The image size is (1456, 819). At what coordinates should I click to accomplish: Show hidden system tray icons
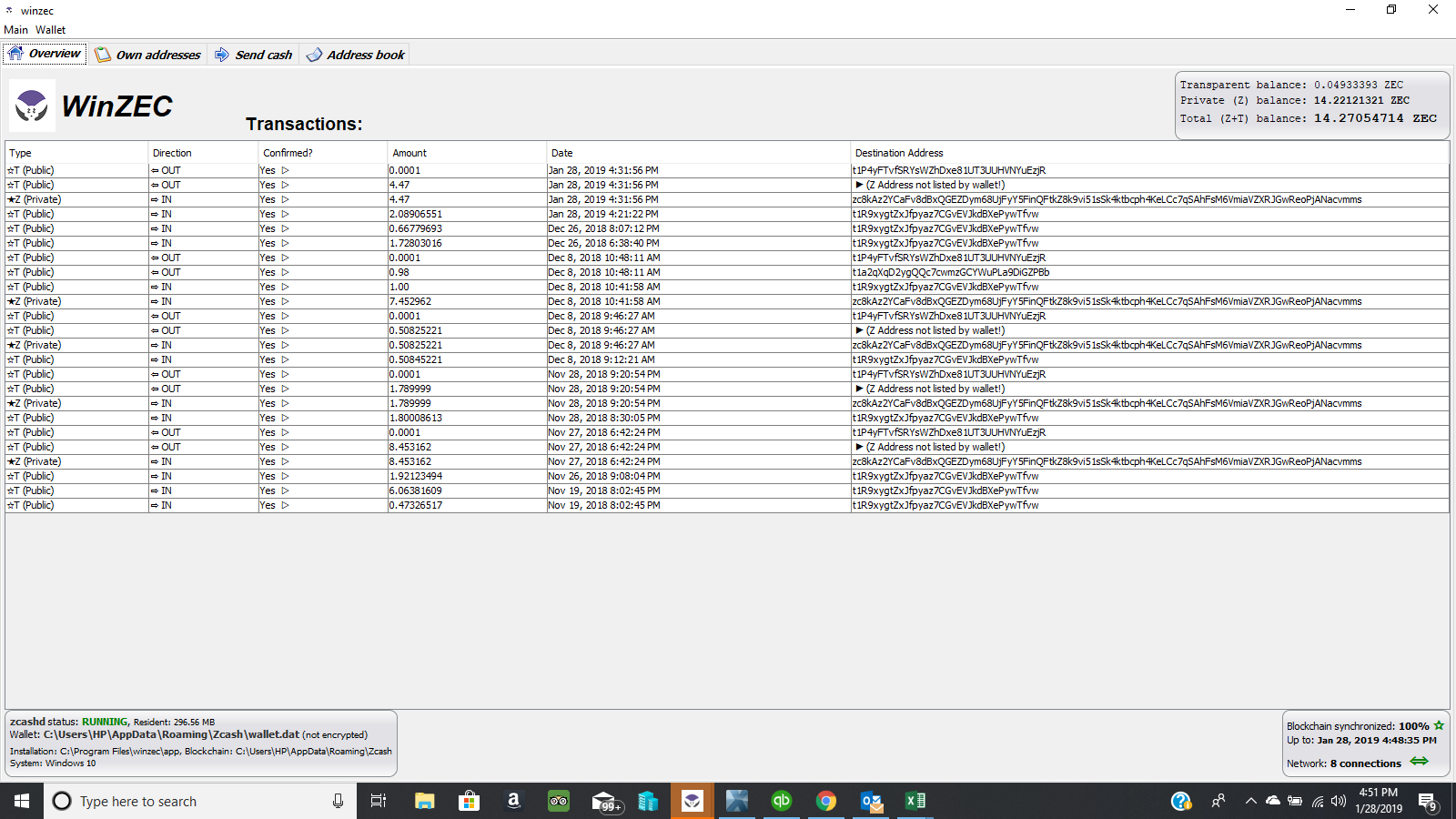click(1250, 801)
